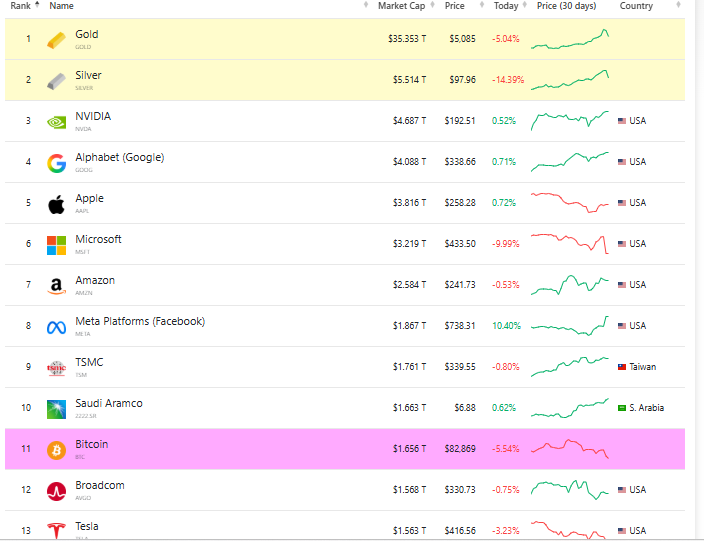Sort by Country column header
This screenshot has height=541, width=704.
pyautogui.click(x=636, y=6)
